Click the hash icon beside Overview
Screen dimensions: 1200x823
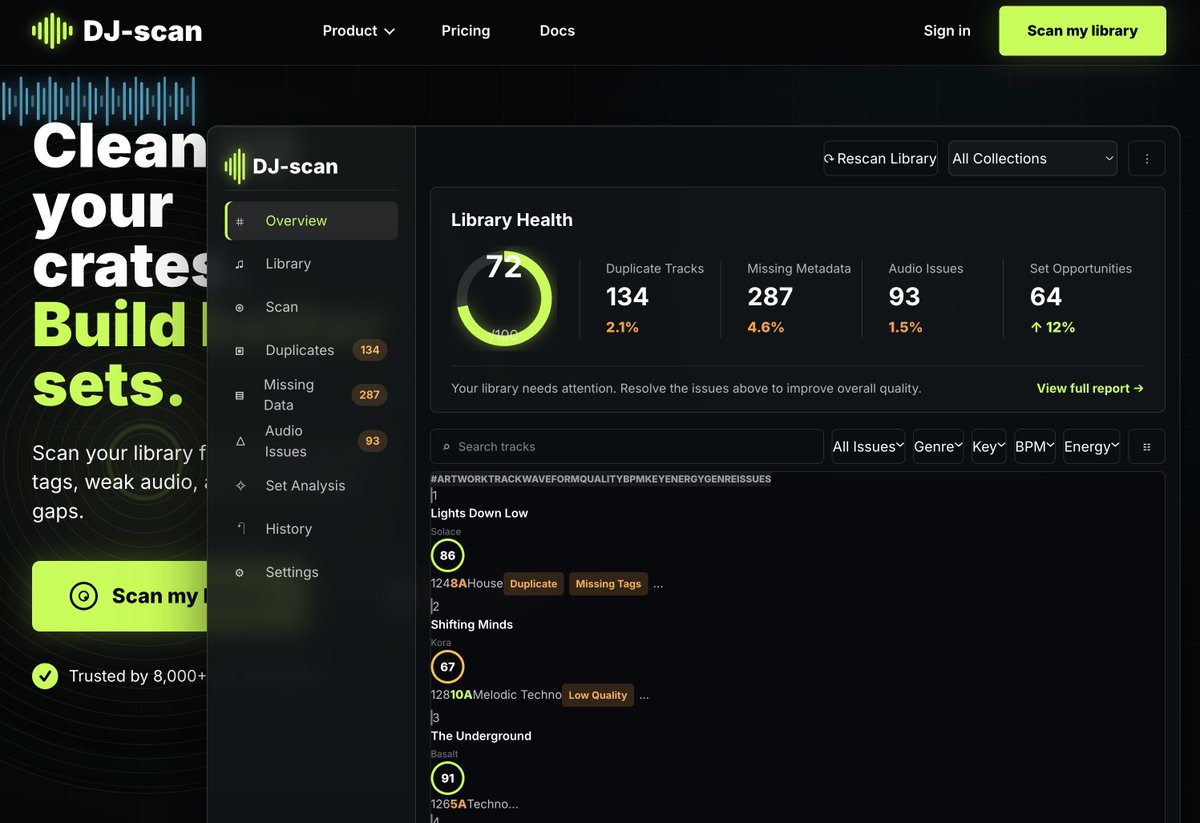240,221
